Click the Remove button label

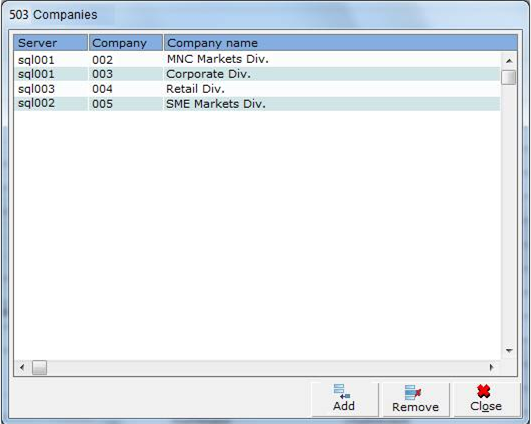(415, 407)
